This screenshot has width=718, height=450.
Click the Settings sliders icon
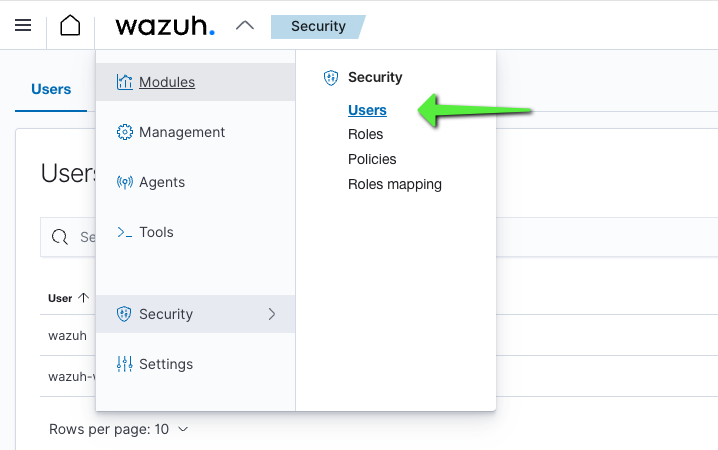(125, 364)
